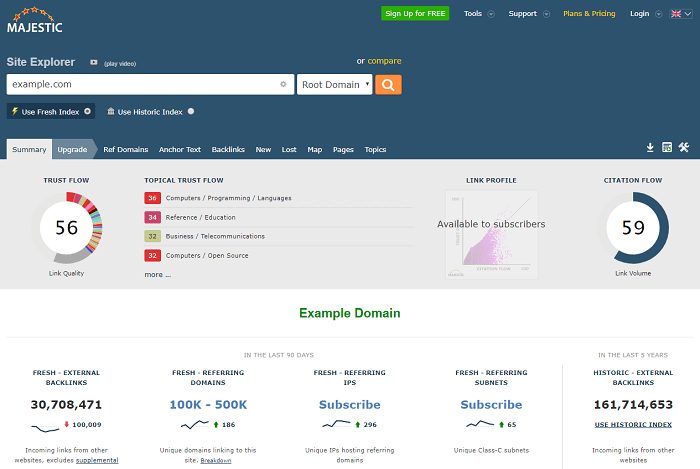Click the play video icon
The width and height of the screenshot is (700, 469).
[93, 62]
